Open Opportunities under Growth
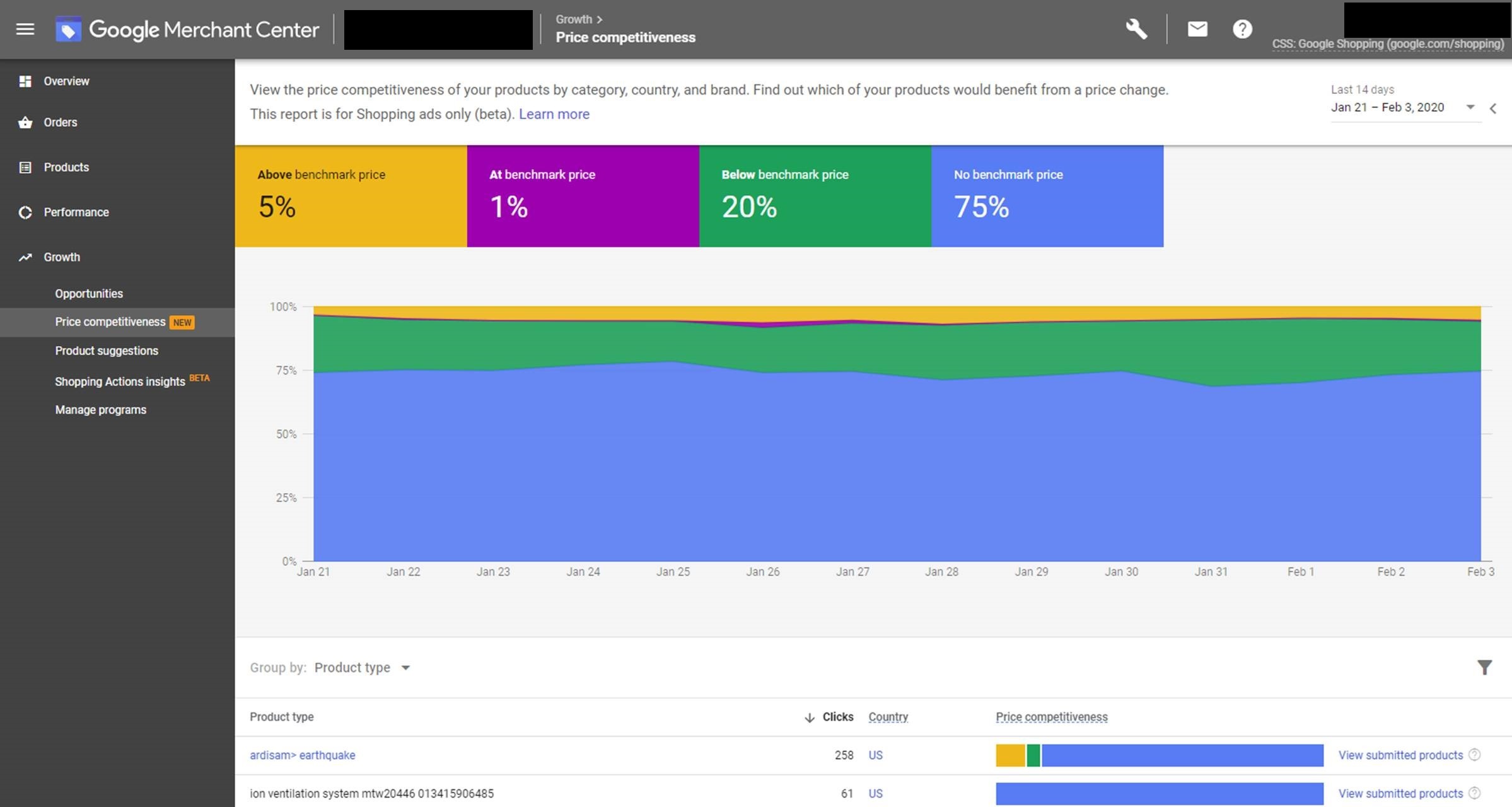1512x807 pixels. tap(89, 294)
